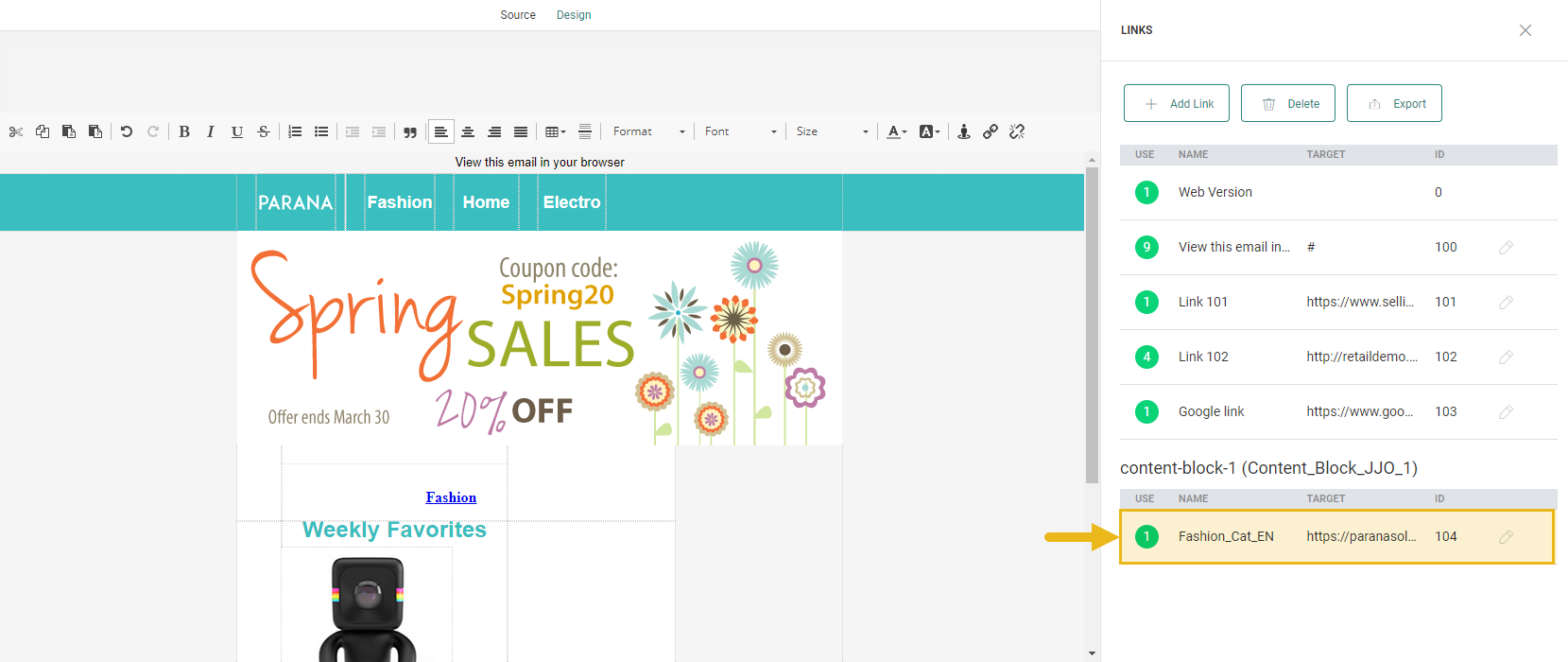This screenshot has width=1568, height=662.
Task: Click the Add Link button
Action: (x=1177, y=103)
